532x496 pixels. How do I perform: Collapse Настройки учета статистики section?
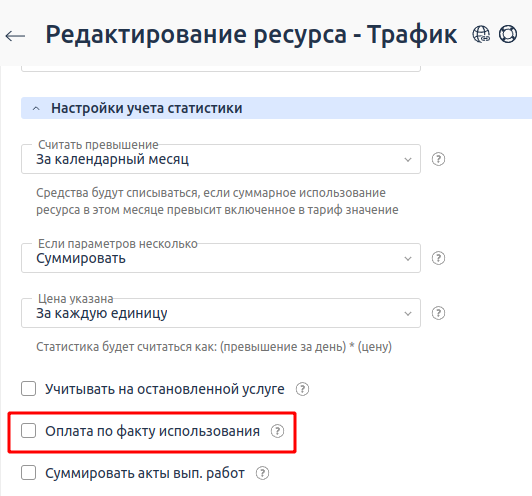(x=36, y=109)
